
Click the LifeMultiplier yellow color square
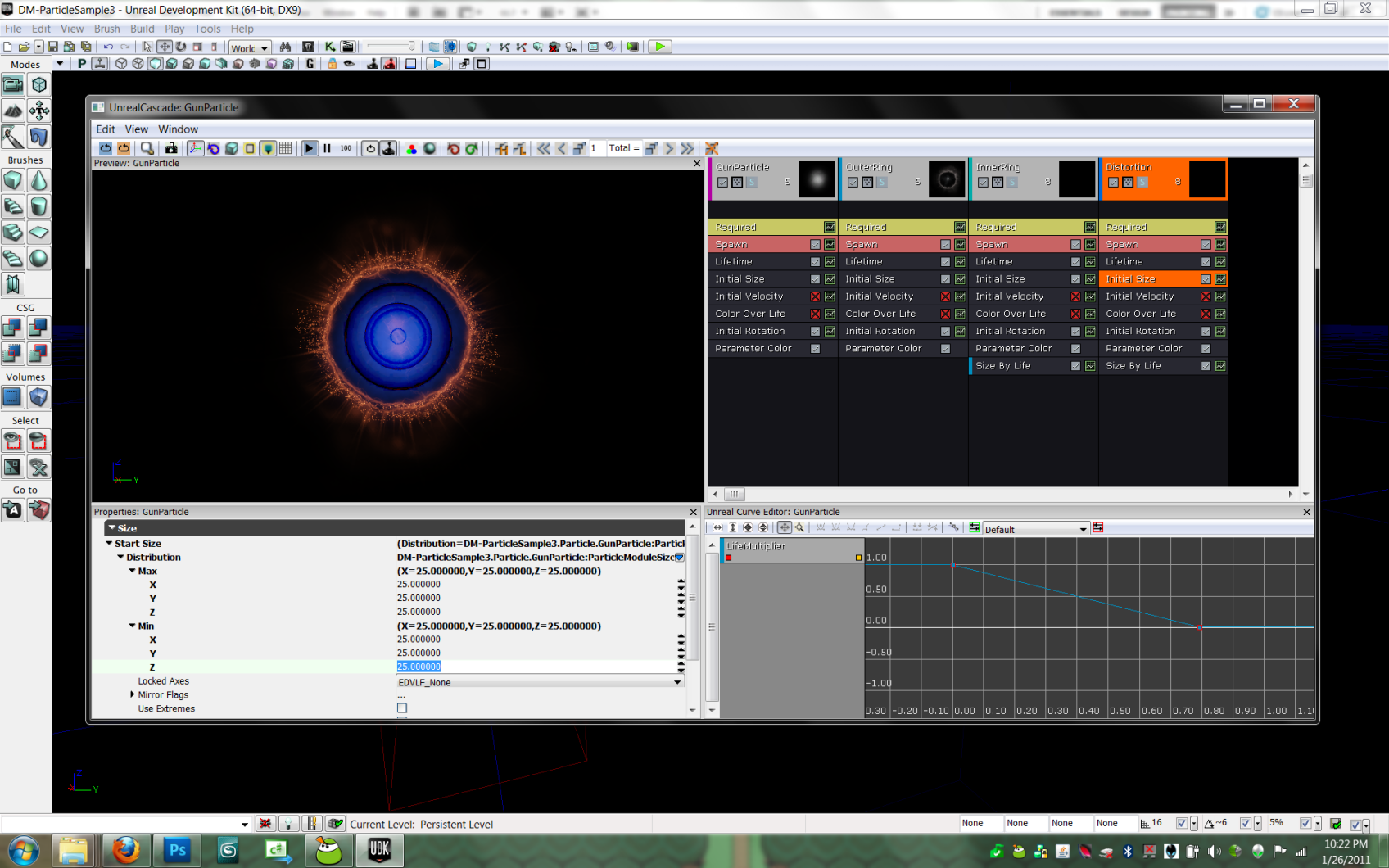[858, 558]
